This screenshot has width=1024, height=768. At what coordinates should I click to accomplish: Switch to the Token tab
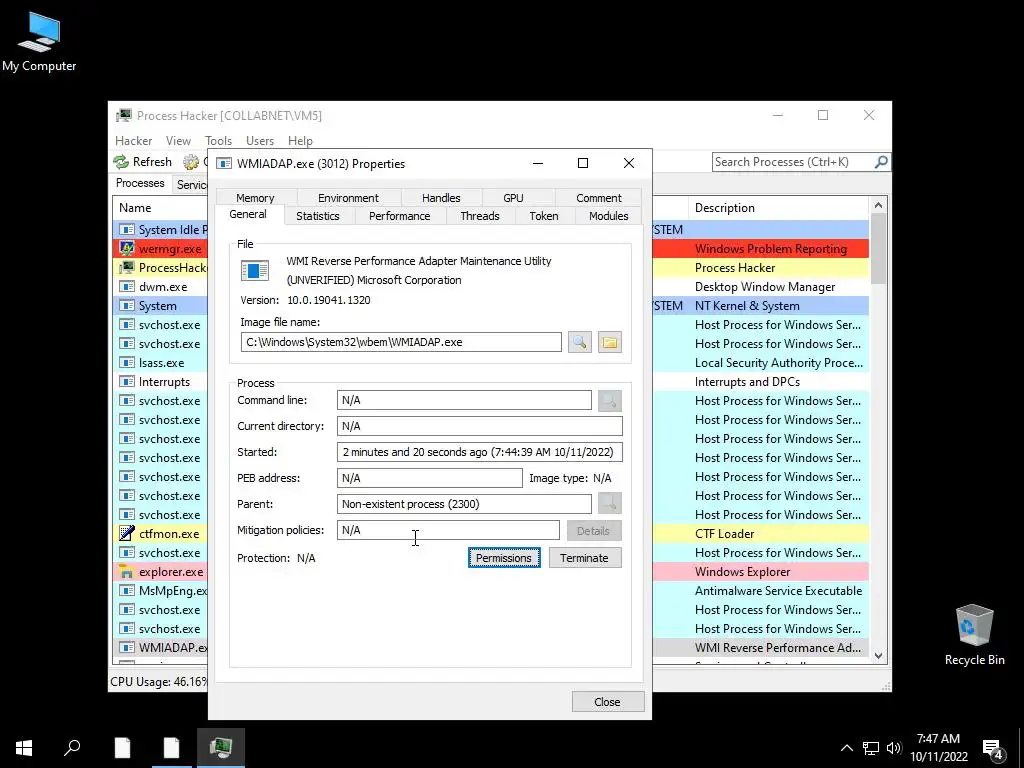[544, 216]
